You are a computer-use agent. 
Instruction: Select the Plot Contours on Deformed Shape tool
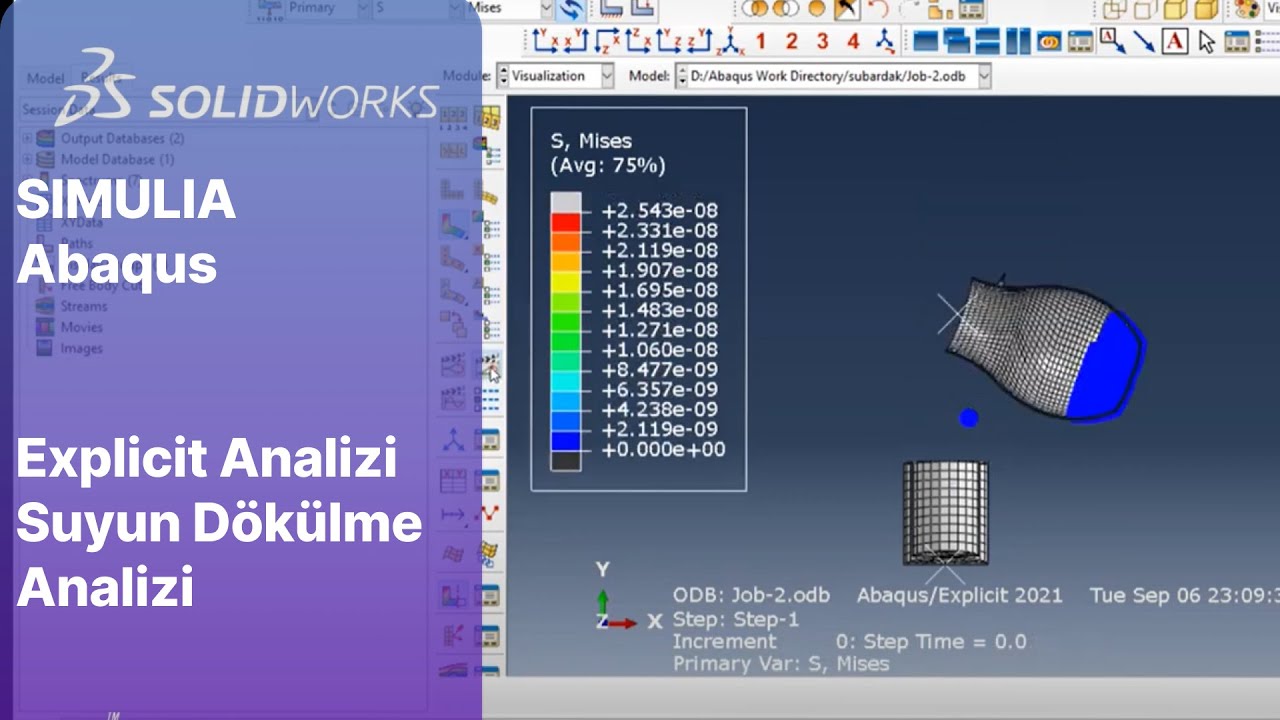(452, 223)
